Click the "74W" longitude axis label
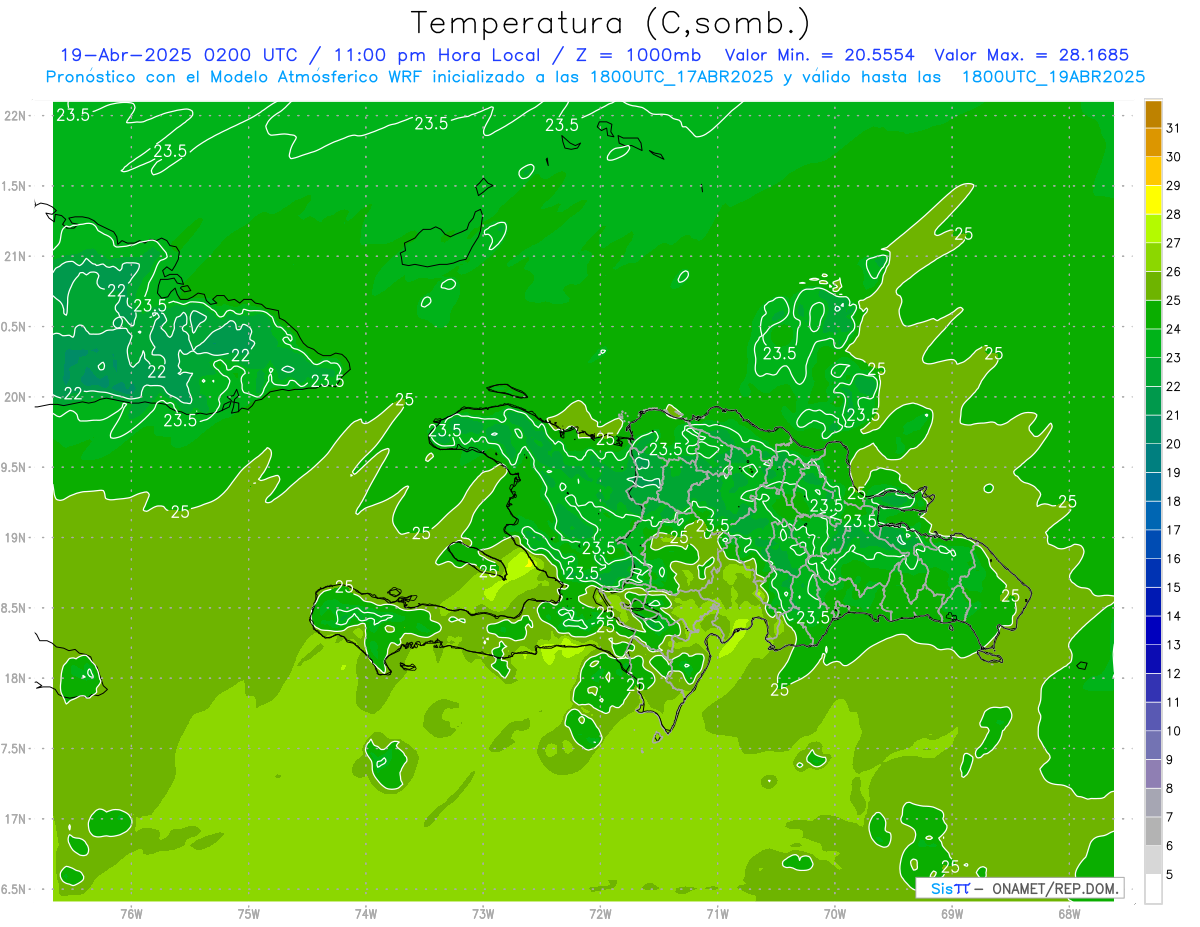Viewport: 1200px width, 927px height. (x=366, y=914)
